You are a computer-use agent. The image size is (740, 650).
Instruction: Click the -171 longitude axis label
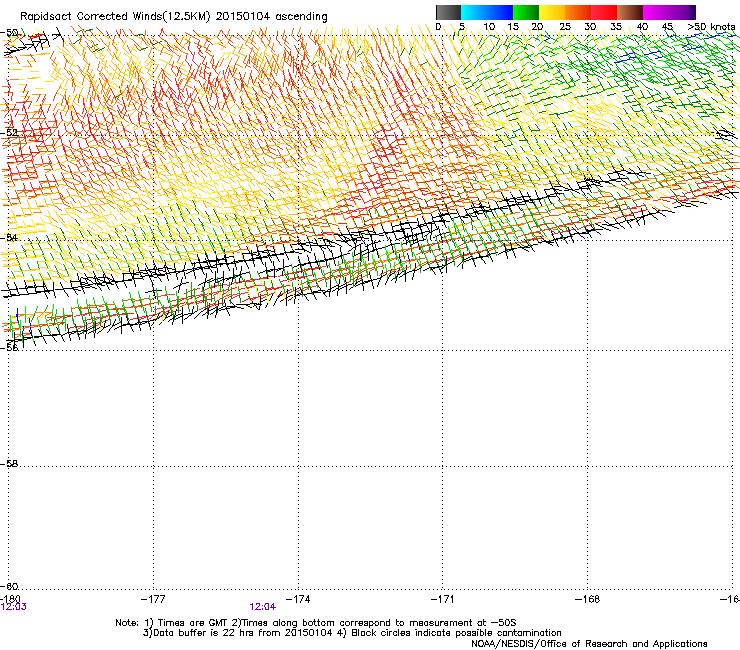point(442,599)
